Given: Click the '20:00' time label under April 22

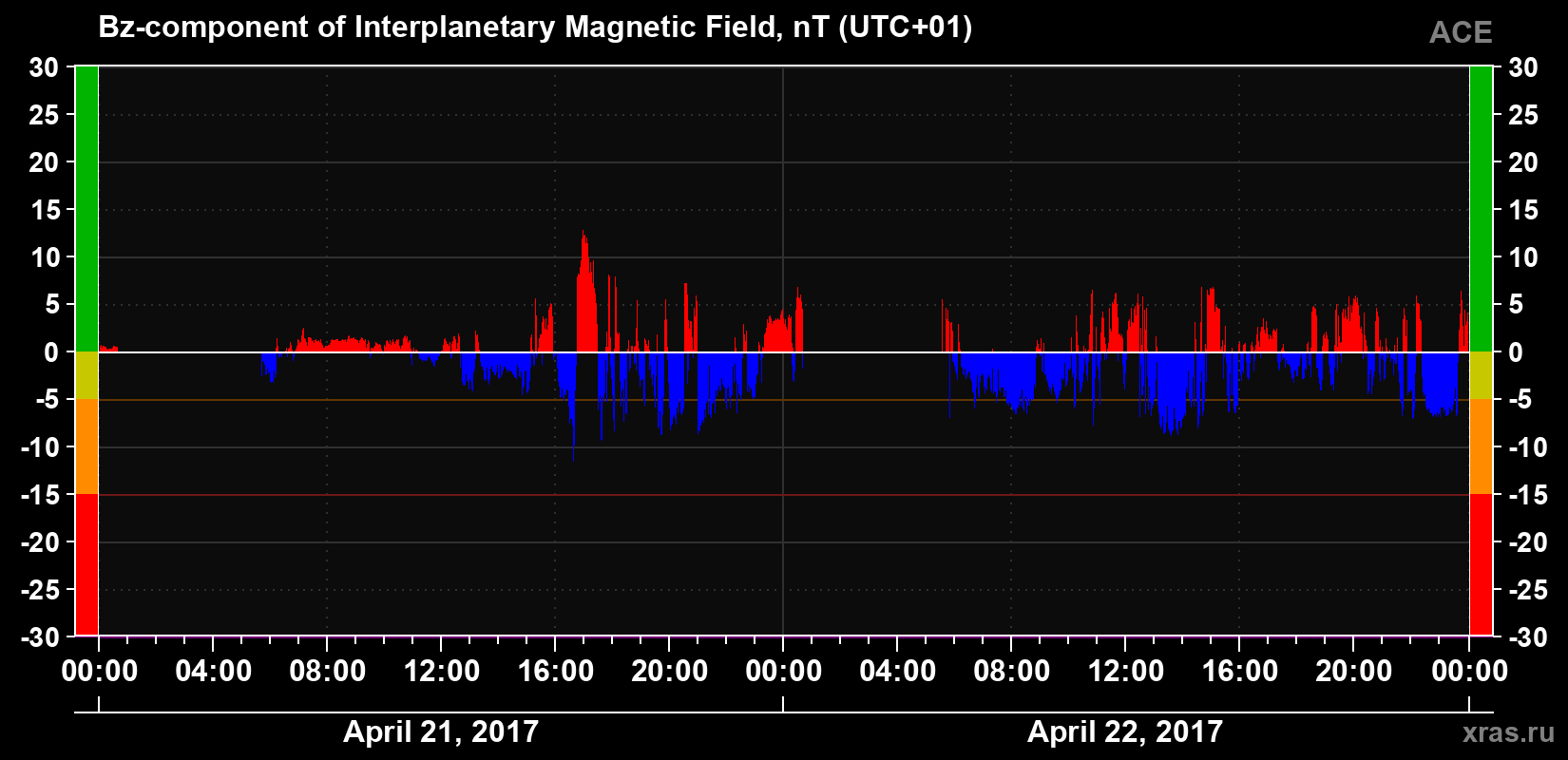Looking at the screenshot, I should coord(1354,672).
